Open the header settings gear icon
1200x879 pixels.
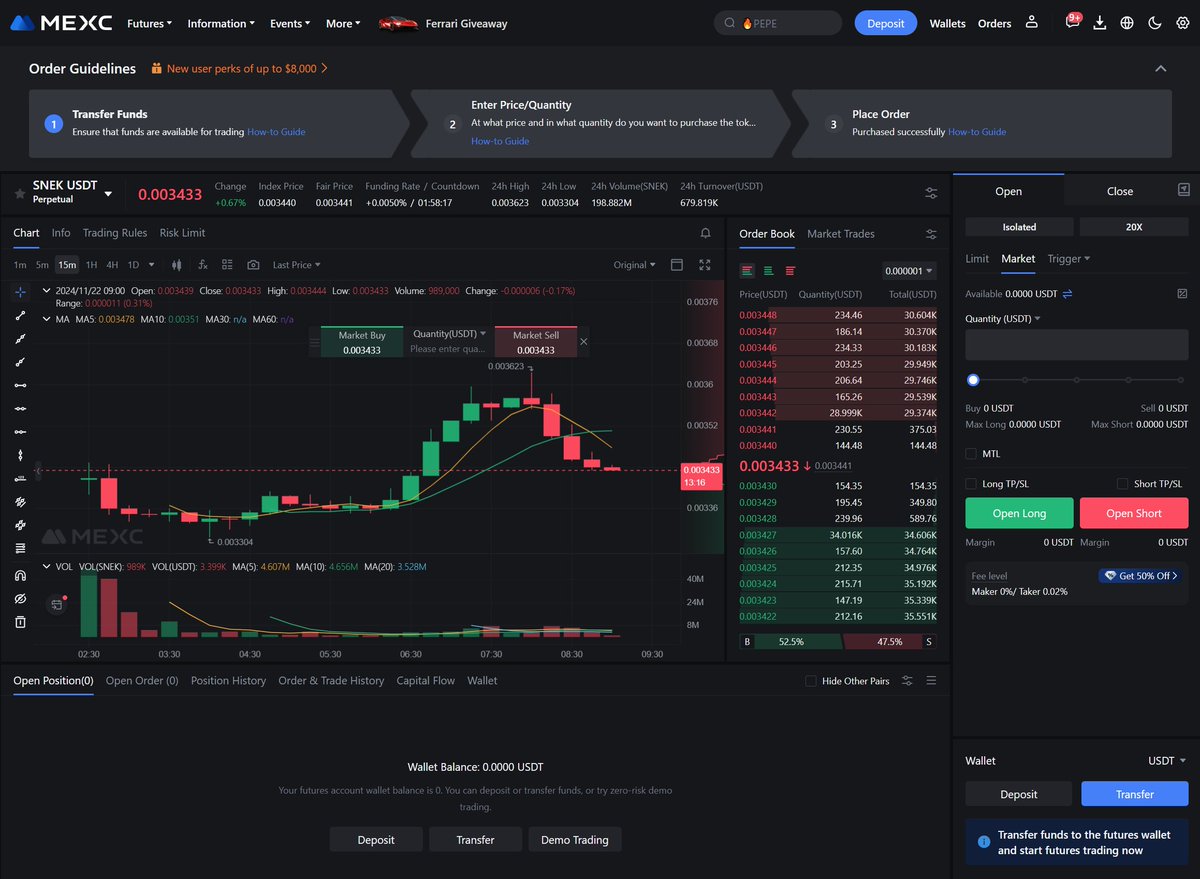[x=1182, y=23]
